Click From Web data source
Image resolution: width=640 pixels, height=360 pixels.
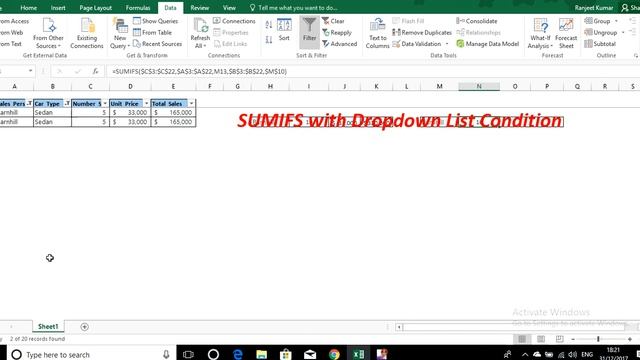(x=11, y=32)
